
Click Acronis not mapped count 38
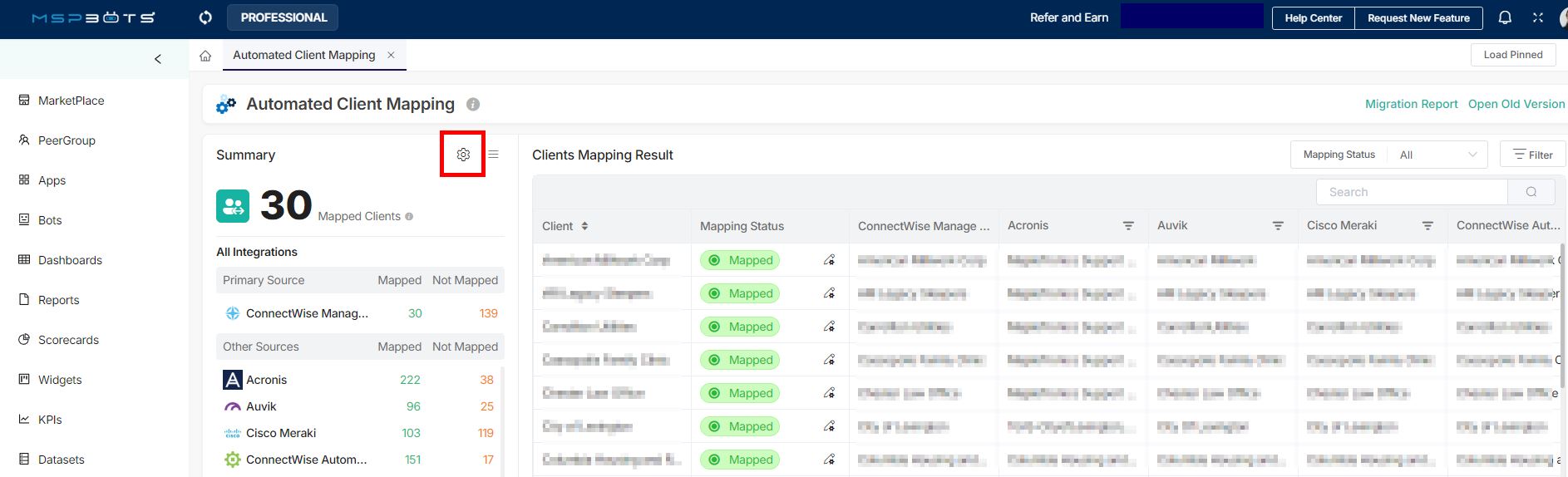pyautogui.click(x=486, y=380)
